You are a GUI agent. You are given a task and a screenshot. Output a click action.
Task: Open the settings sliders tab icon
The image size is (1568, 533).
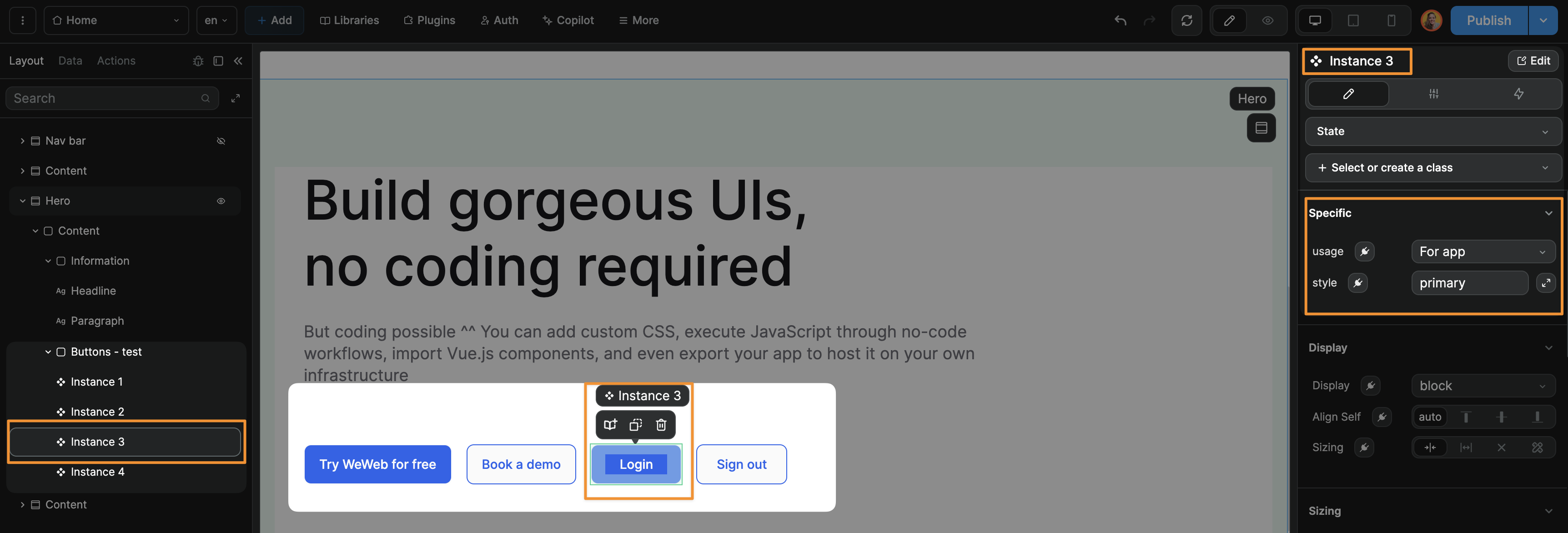click(1433, 94)
